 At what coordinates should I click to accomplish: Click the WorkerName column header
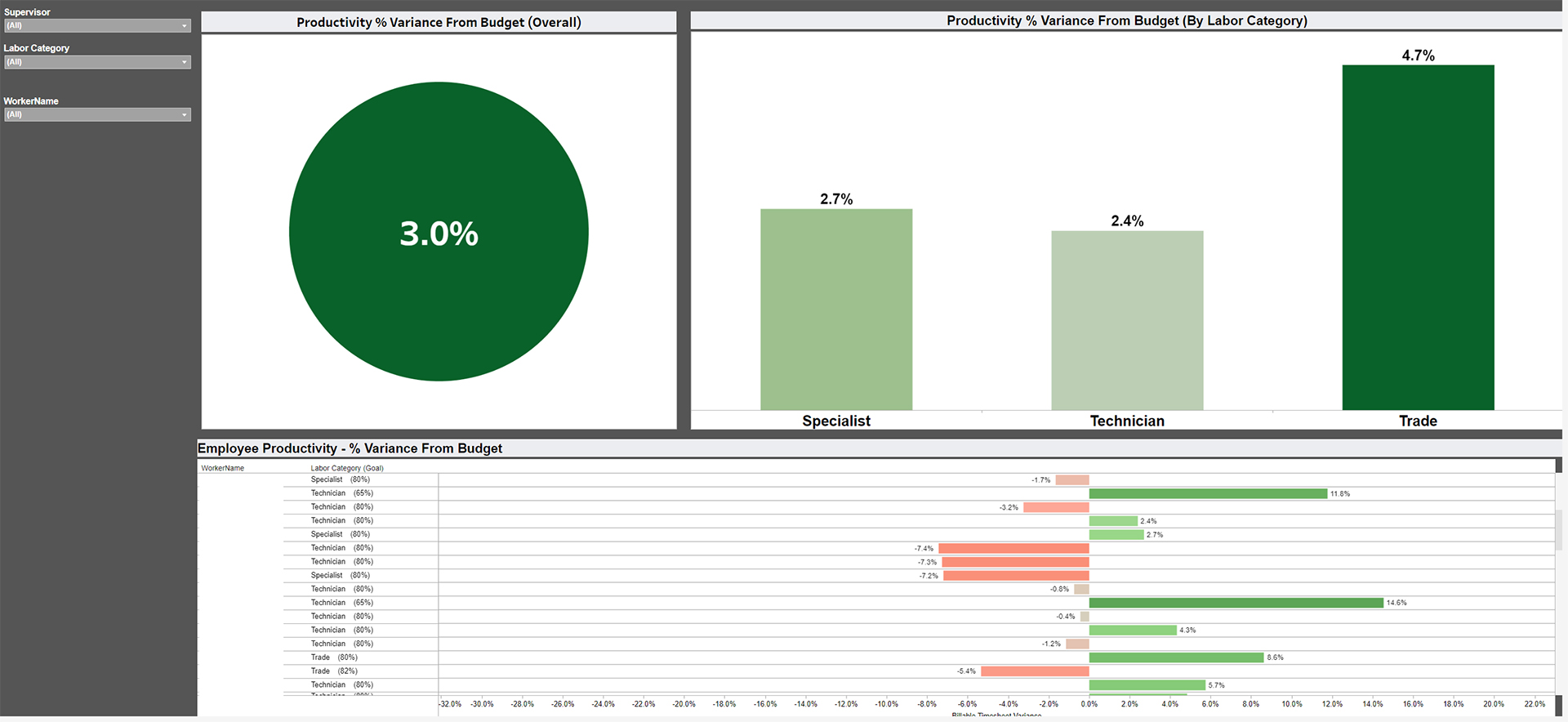click(223, 468)
